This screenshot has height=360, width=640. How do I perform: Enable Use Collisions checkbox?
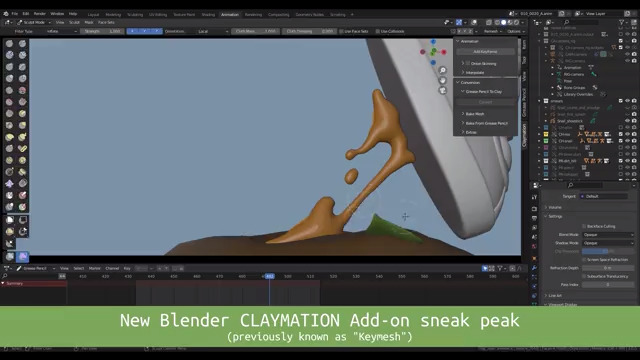coord(378,31)
